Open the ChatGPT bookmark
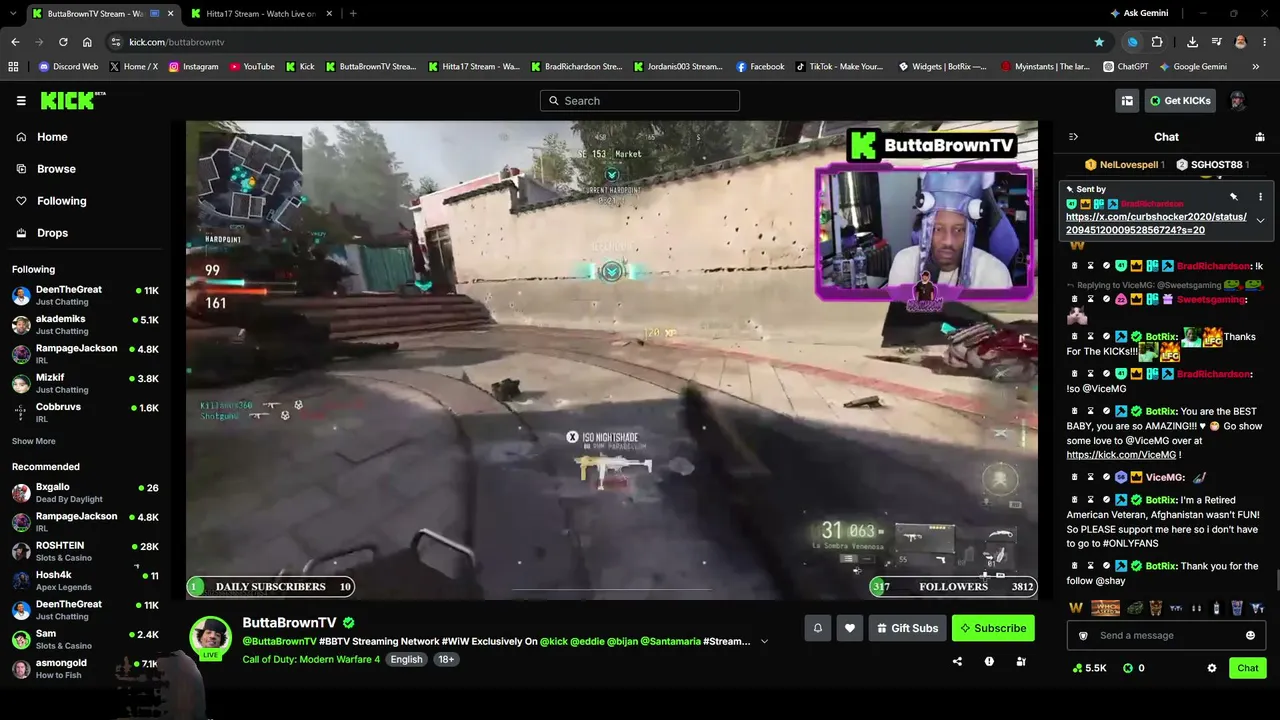Screen dimensions: 1280x720 1126,67
